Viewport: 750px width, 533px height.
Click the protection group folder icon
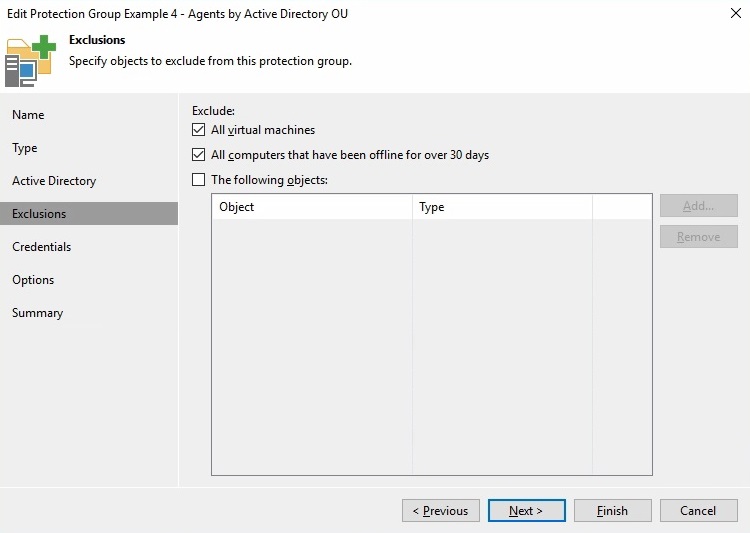click(x=30, y=61)
